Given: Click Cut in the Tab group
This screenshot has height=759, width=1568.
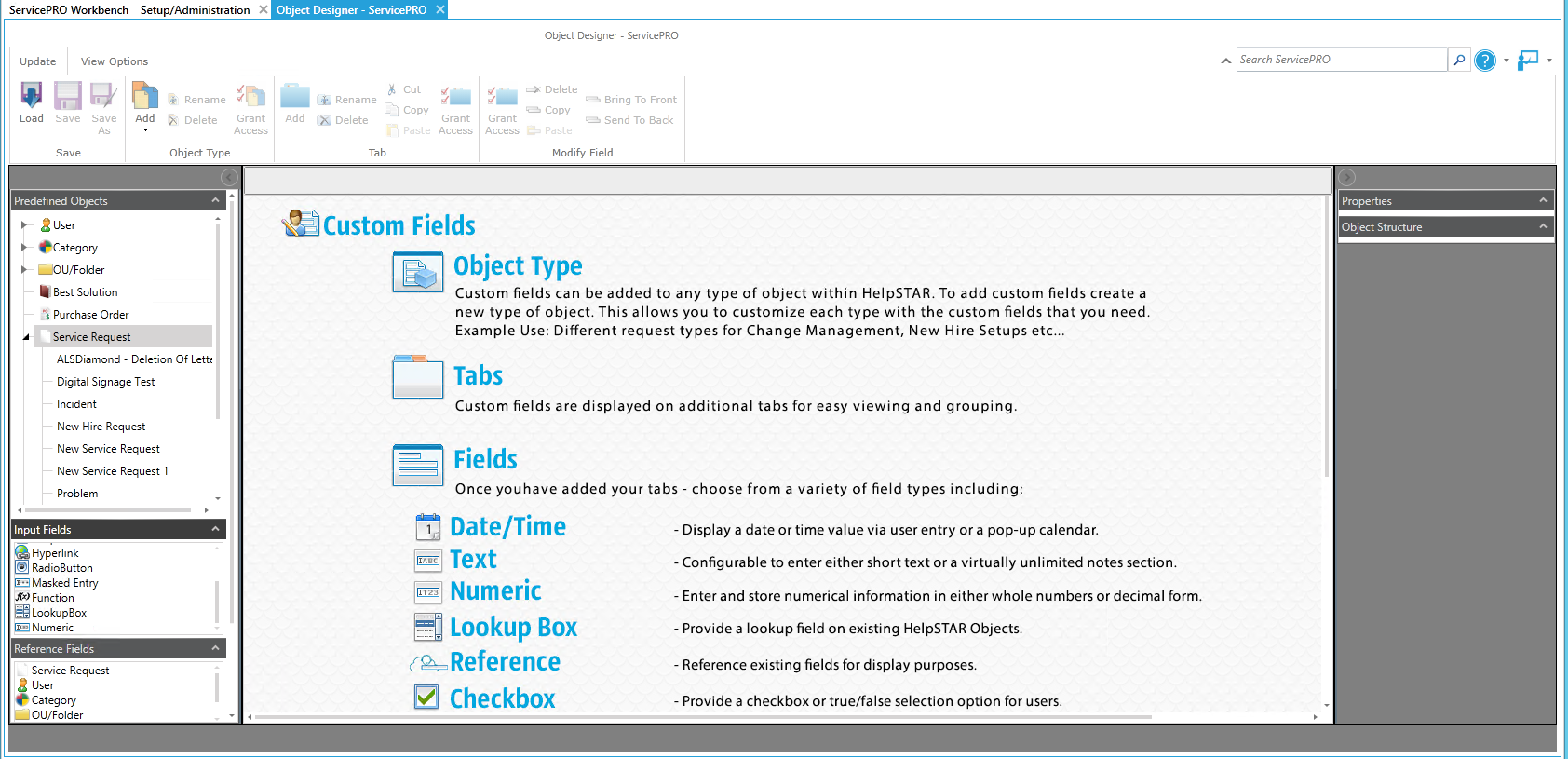Looking at the screenshot, I should coord(404,89).
